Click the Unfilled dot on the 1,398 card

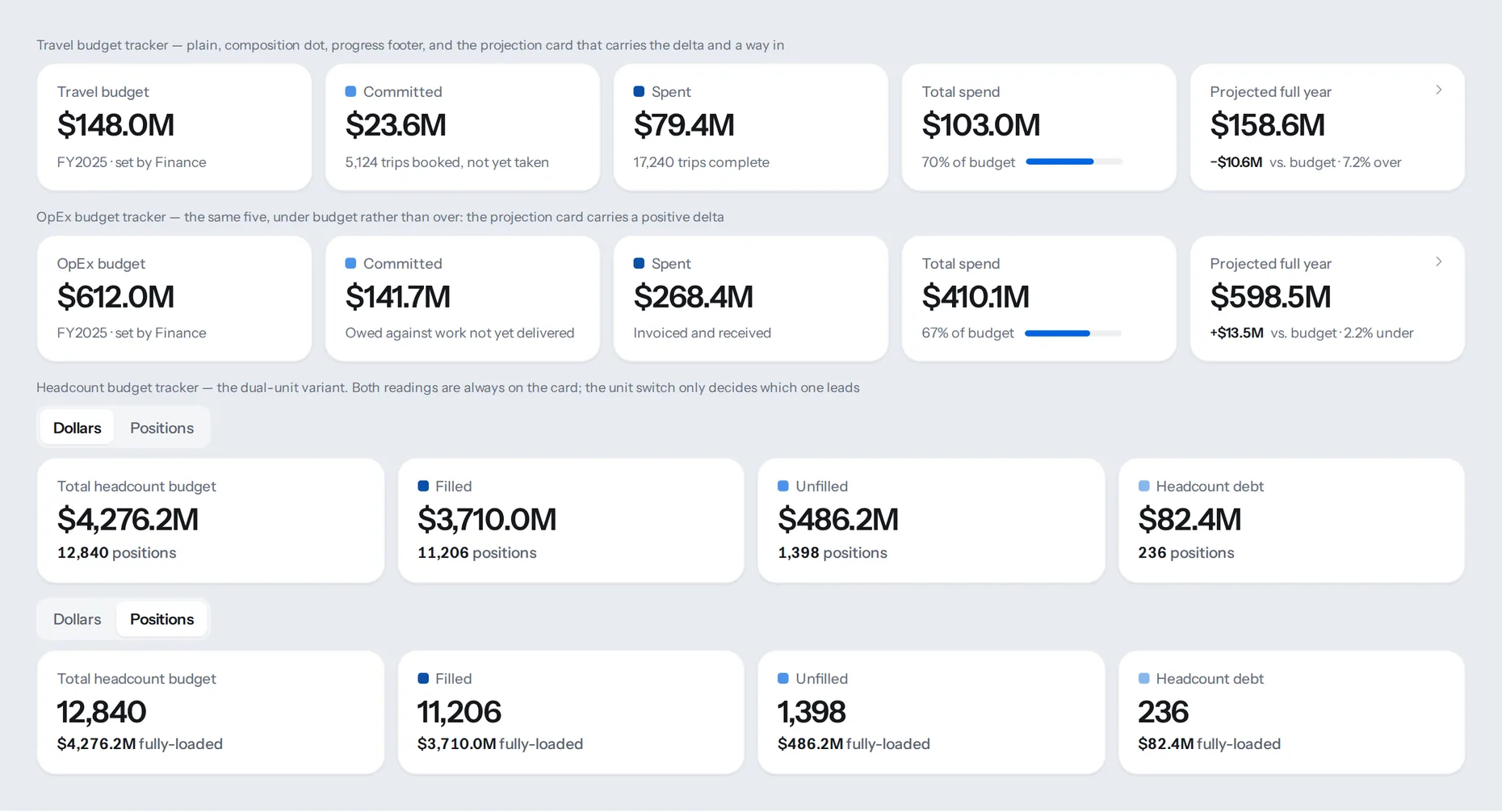click(x=783, y=678)
